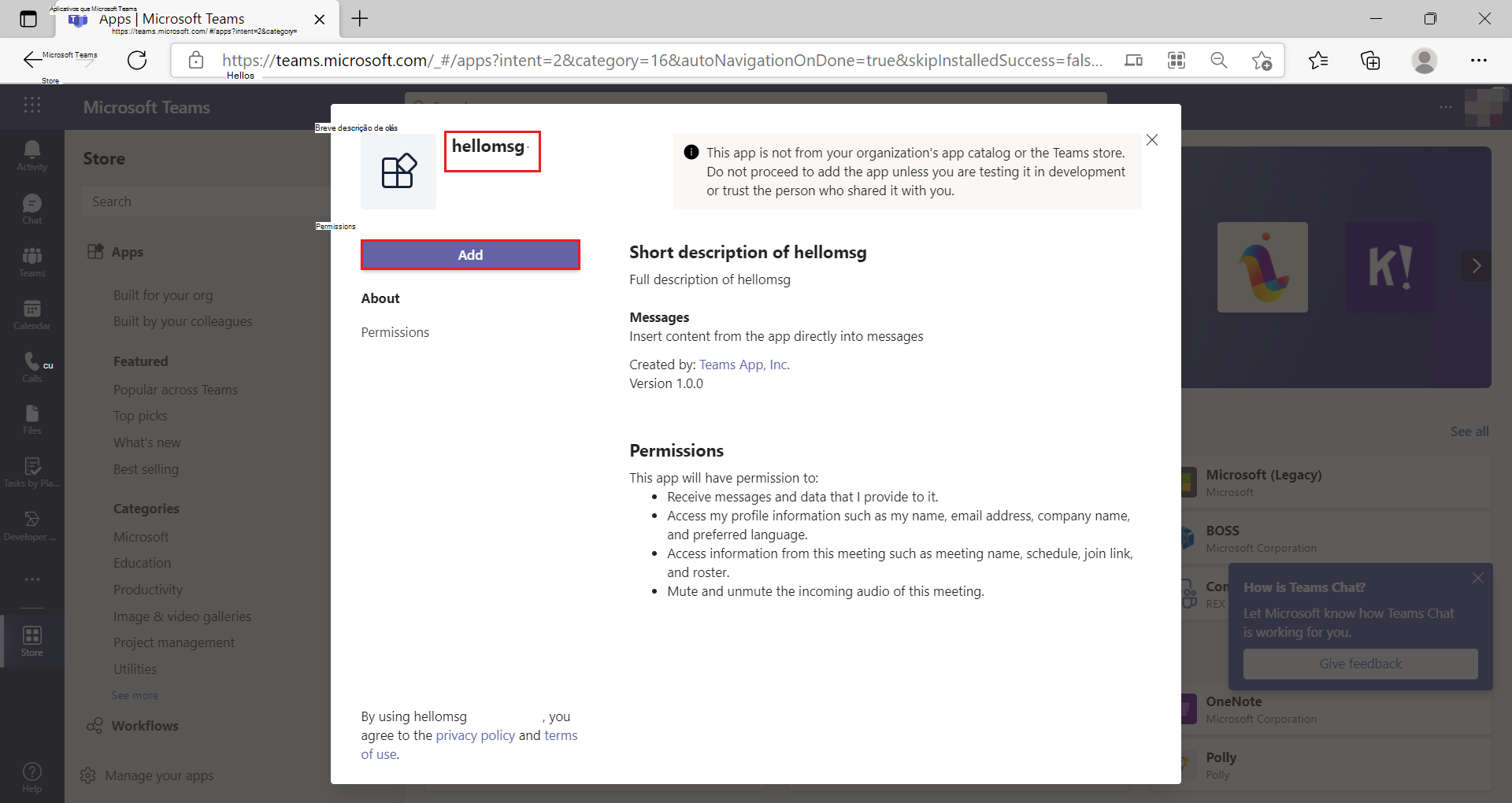Advance the featured apps carousel
Image resolution: width=1512 pixels, height=803 pixels.
pos(1476,266)
